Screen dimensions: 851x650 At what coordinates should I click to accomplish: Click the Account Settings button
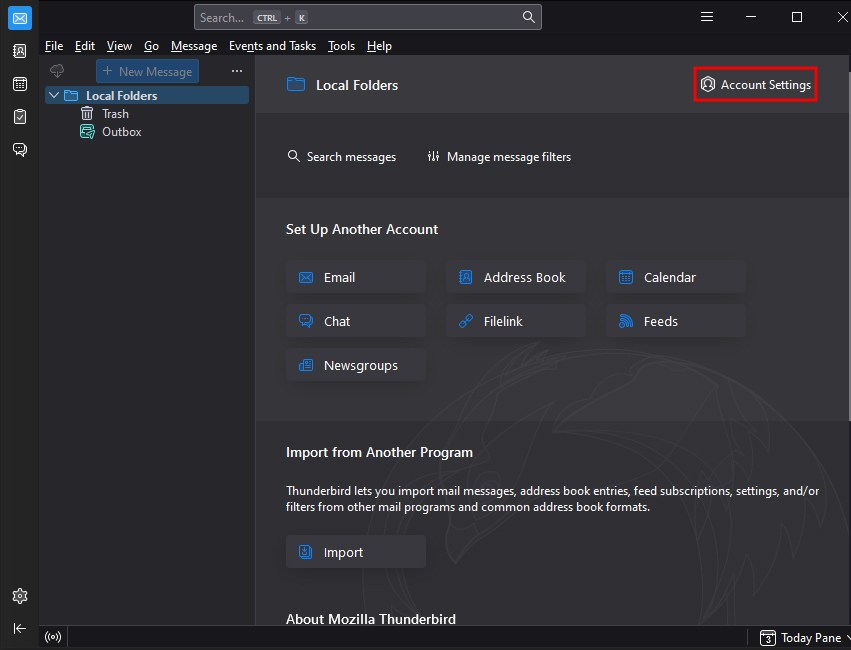tap(756, 85)
